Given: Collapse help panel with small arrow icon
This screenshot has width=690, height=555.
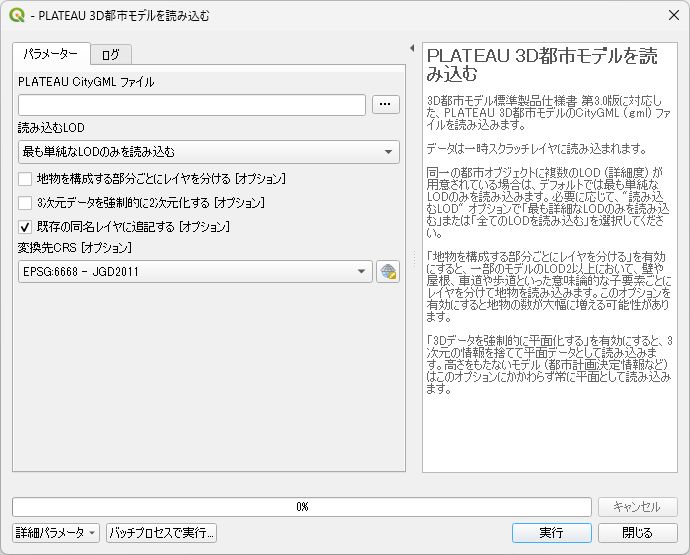Looking at the screenshot, I should click(412, 48).
